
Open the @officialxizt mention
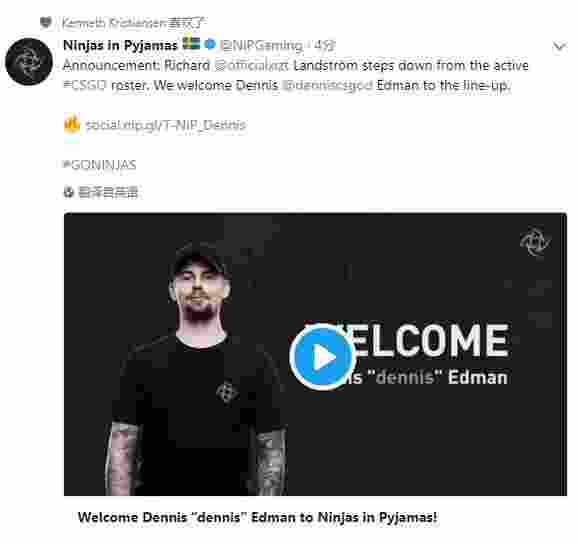[x=252, y=66]
